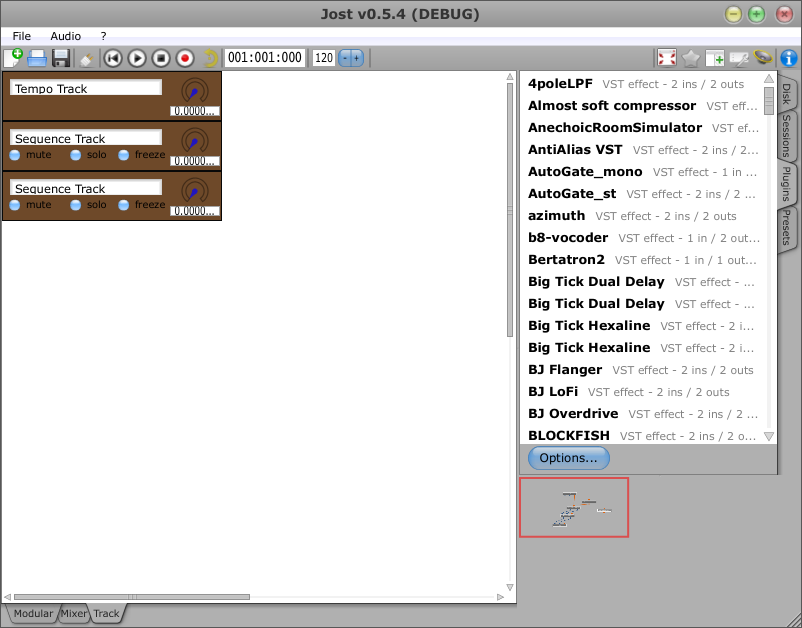
Task: Open audio settings via the speaker icon
Action: [763, 58]
